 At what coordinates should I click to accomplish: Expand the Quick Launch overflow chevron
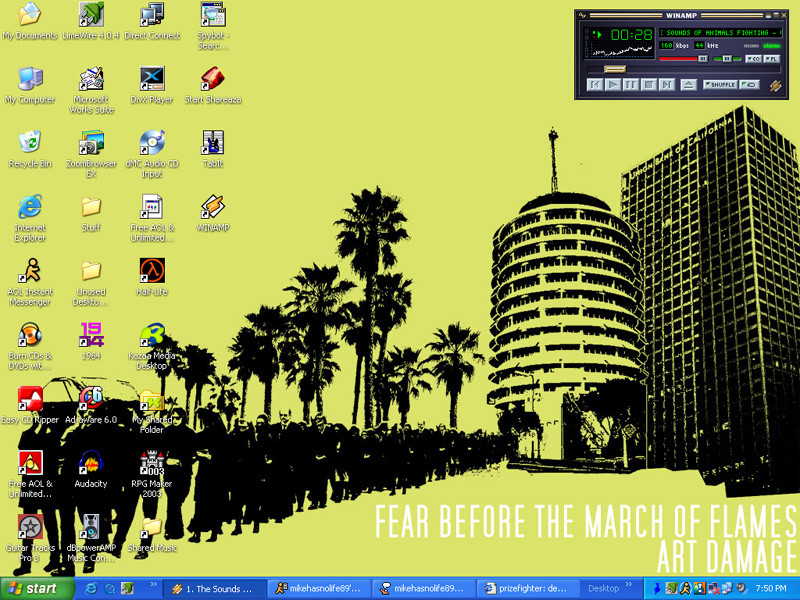tap(153, 585)
